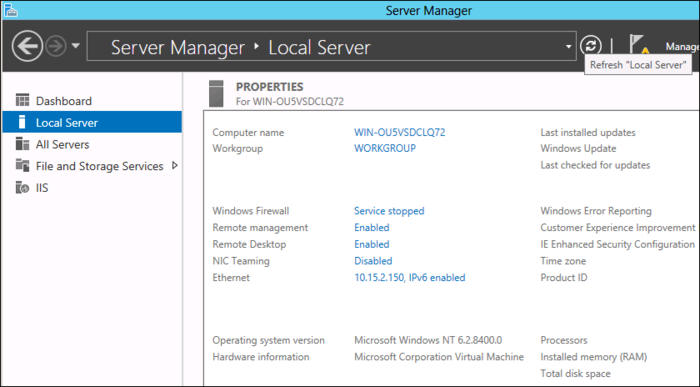This screenshot has width=700, height=387.
Task: Refresh Local Server with the refresh icon
Action: (591, 46)
